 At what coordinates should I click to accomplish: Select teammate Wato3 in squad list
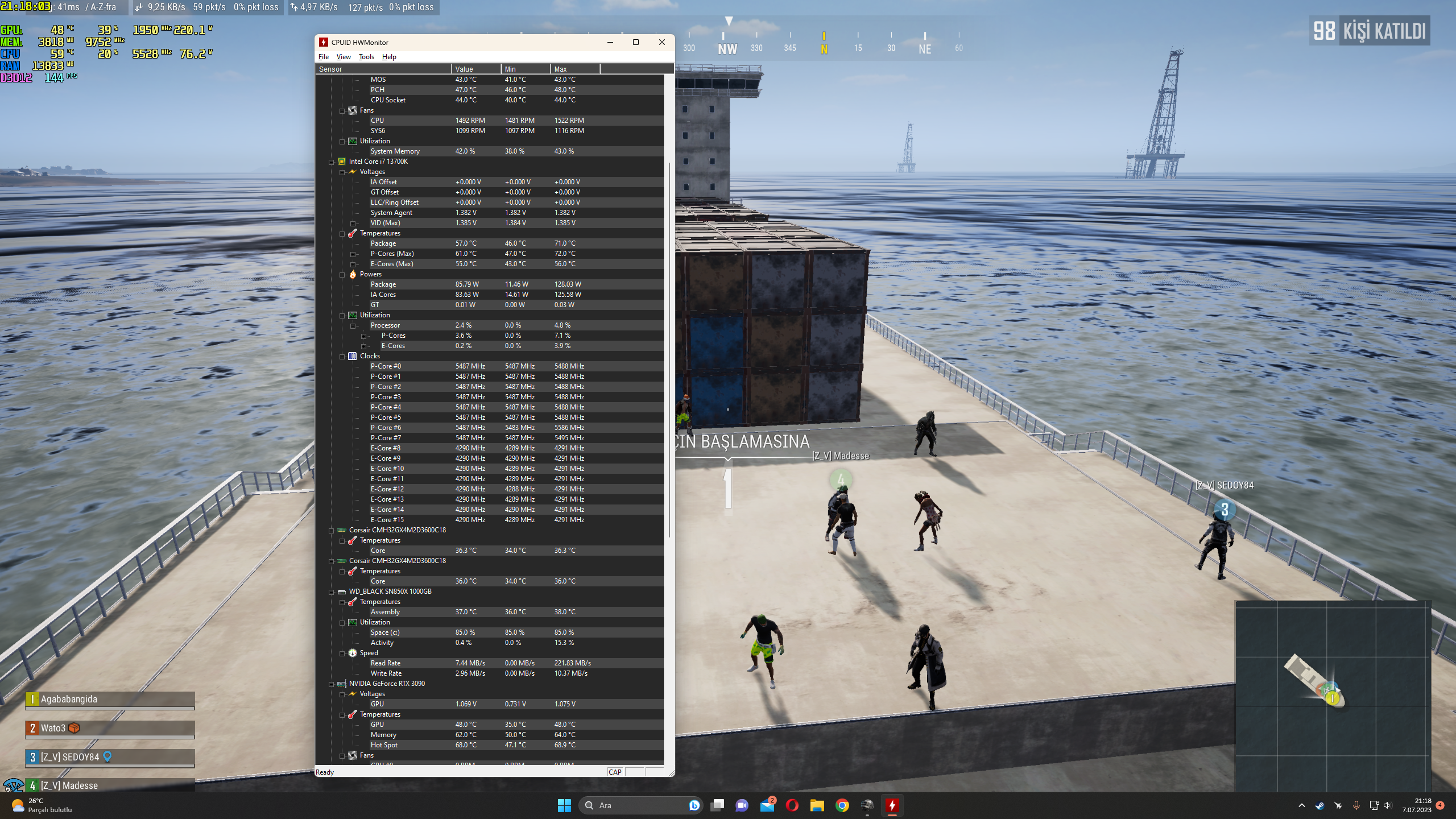(110, 729)
